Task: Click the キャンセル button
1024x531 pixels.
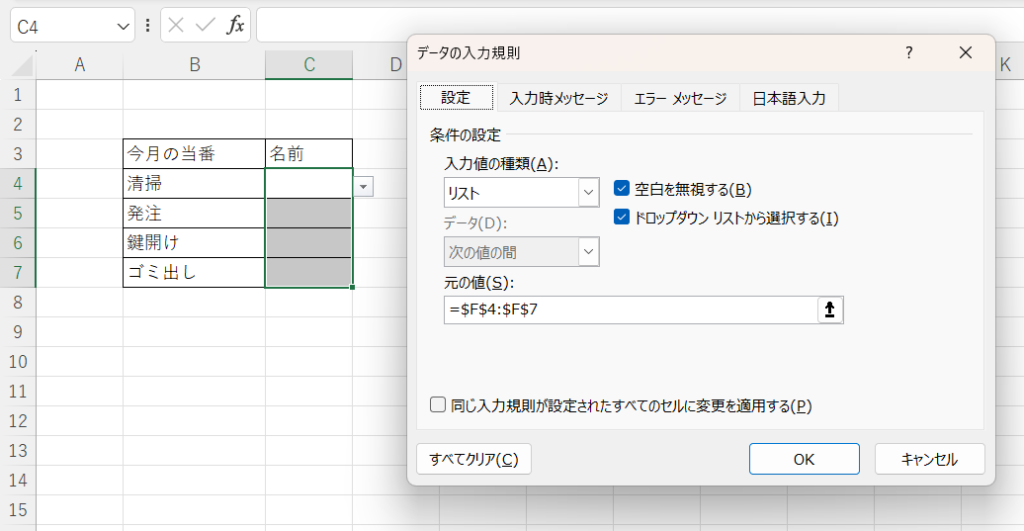Action: pyautogui.click(x=929, y=459)
